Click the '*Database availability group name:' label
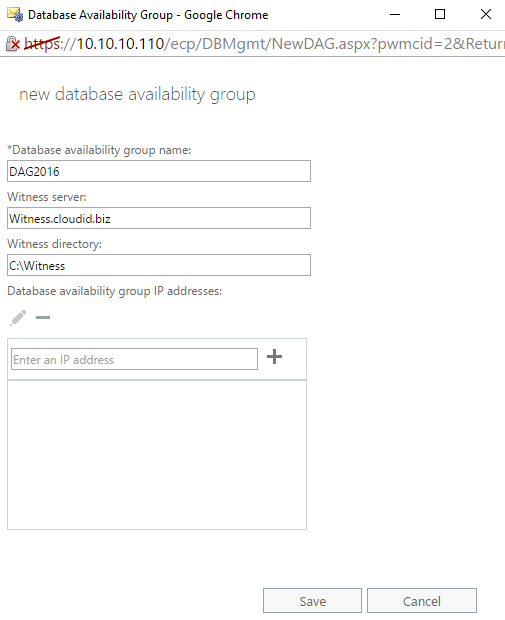 coord(99,150)
